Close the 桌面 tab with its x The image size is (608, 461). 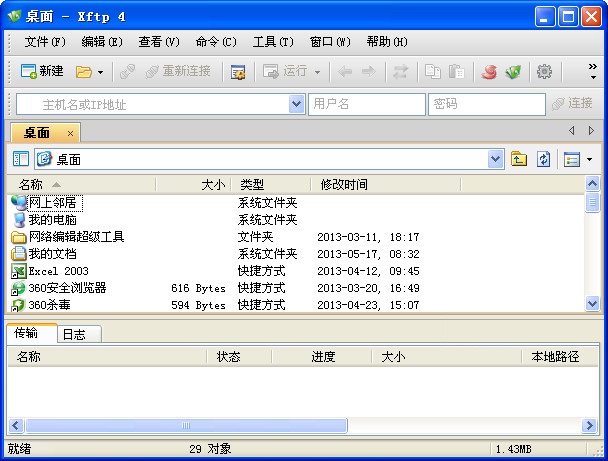click(x=70, y=133)
